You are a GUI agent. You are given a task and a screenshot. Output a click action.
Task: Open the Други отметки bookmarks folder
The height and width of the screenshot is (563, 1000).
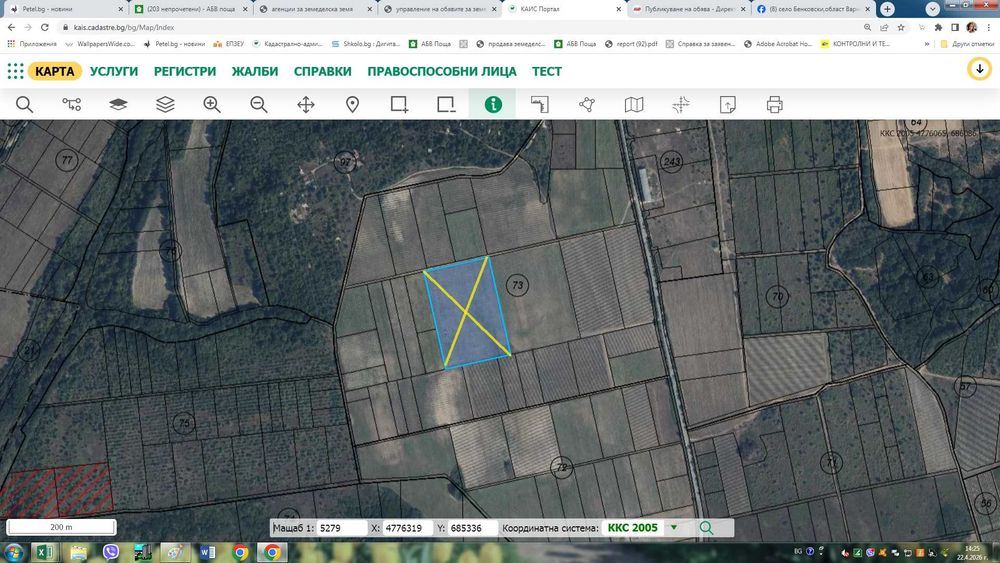point(967,44)
